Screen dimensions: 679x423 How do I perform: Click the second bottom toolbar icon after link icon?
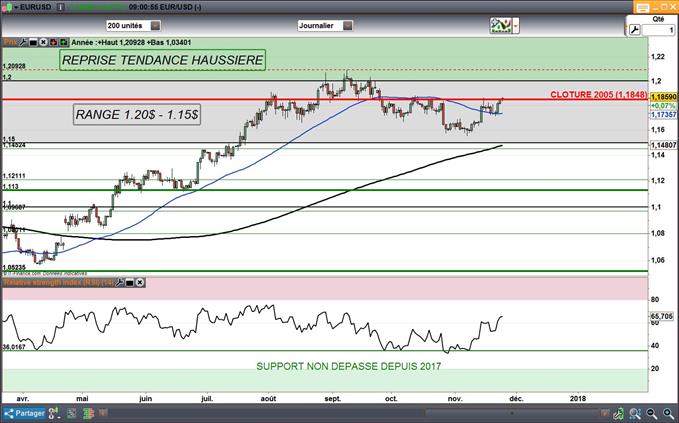(x=71, y=413)
